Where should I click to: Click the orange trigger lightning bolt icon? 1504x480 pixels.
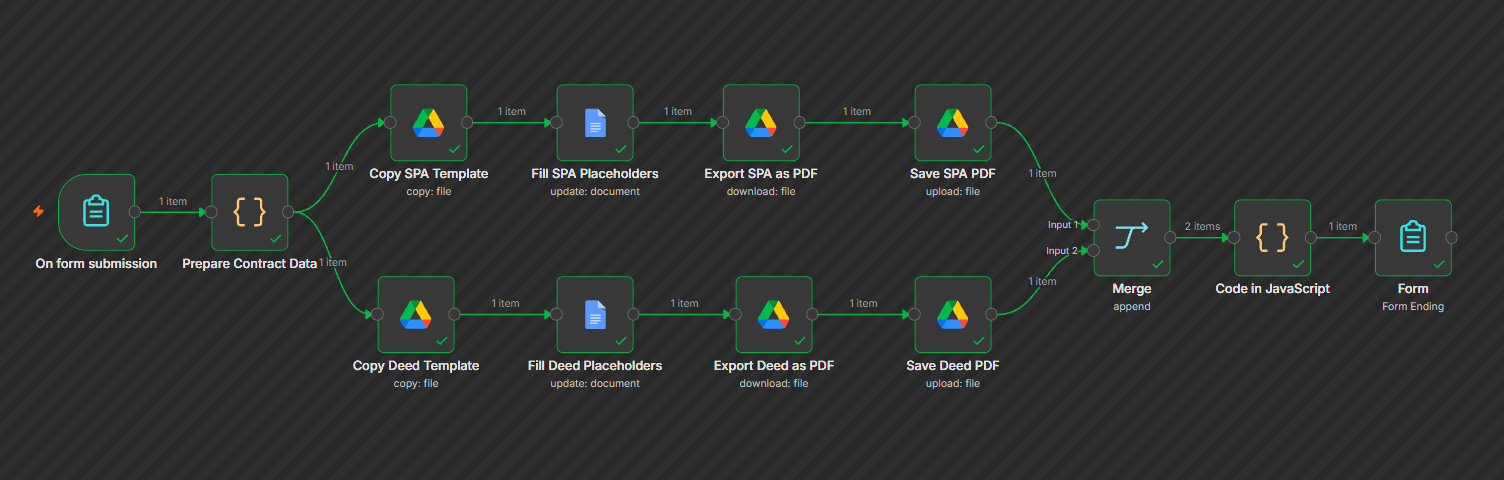pos(38,212)
